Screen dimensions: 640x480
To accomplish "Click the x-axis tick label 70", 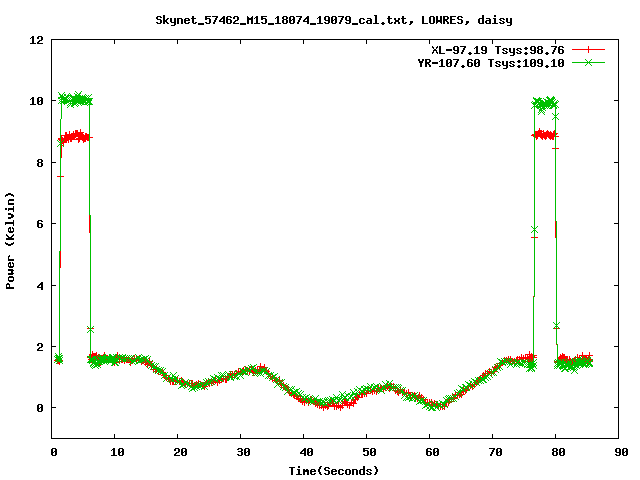I will pos(495,452).
